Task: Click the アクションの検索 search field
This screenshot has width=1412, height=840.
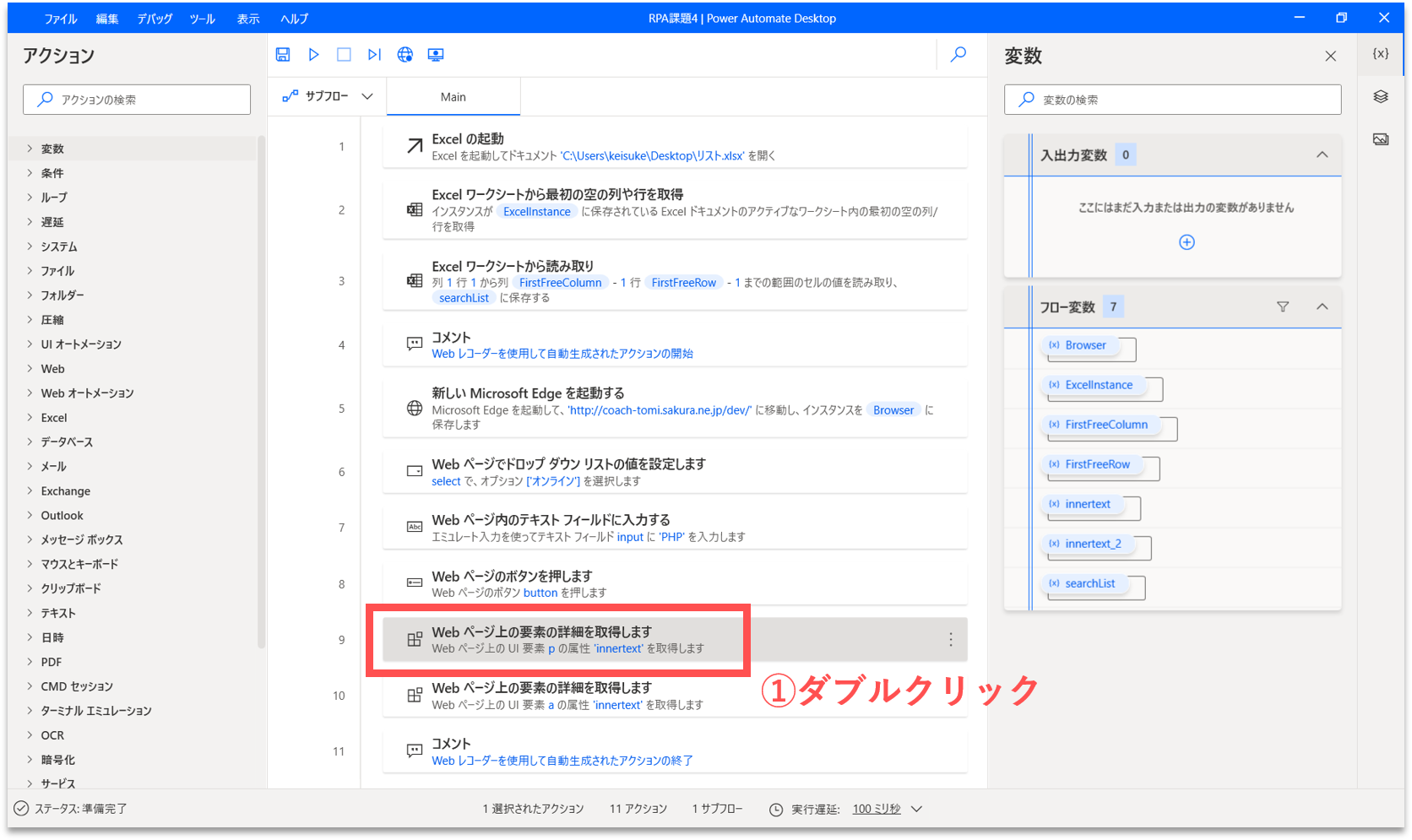Action: 137,100
